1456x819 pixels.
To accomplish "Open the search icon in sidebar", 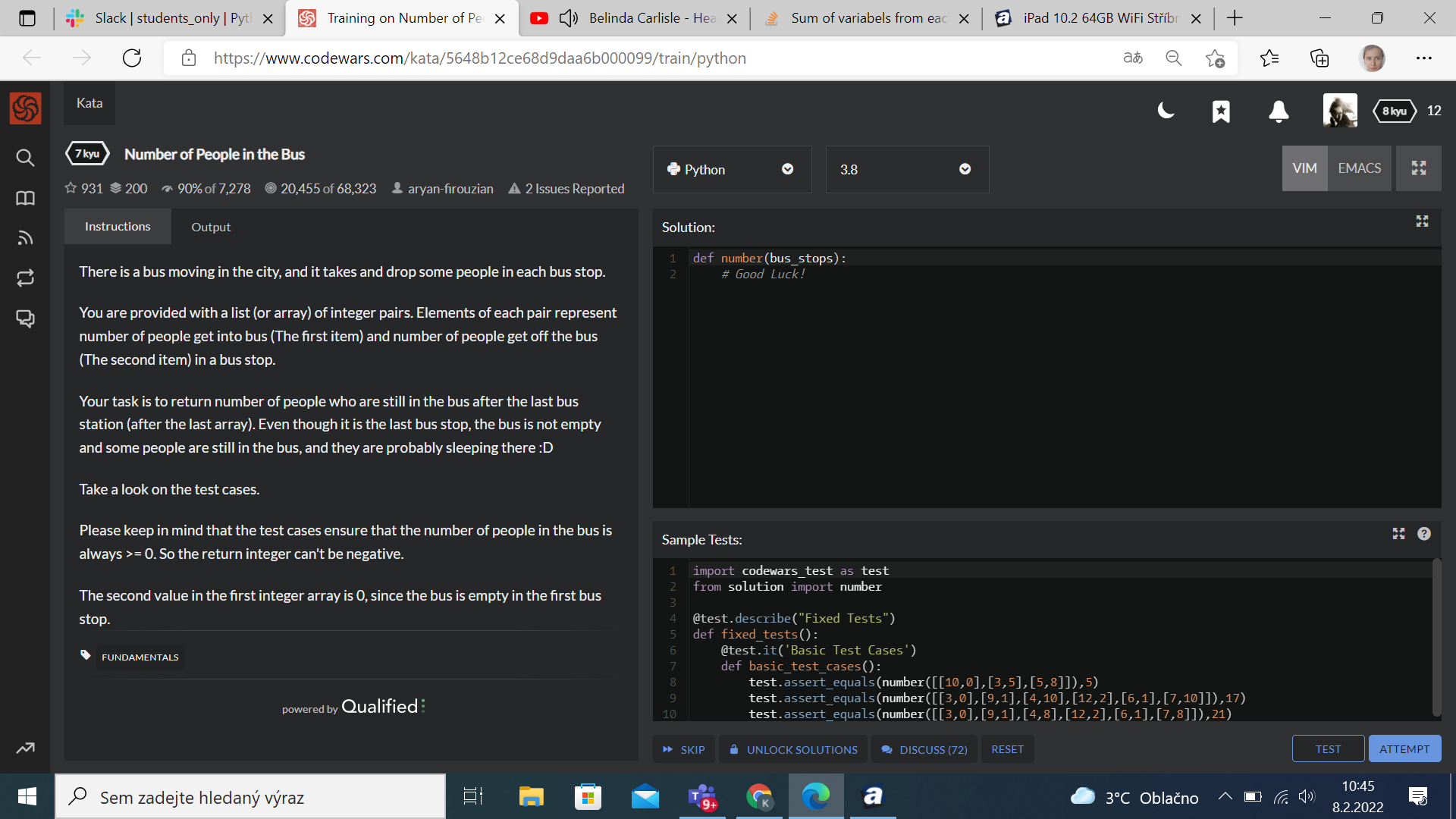I will coord(25,158).
